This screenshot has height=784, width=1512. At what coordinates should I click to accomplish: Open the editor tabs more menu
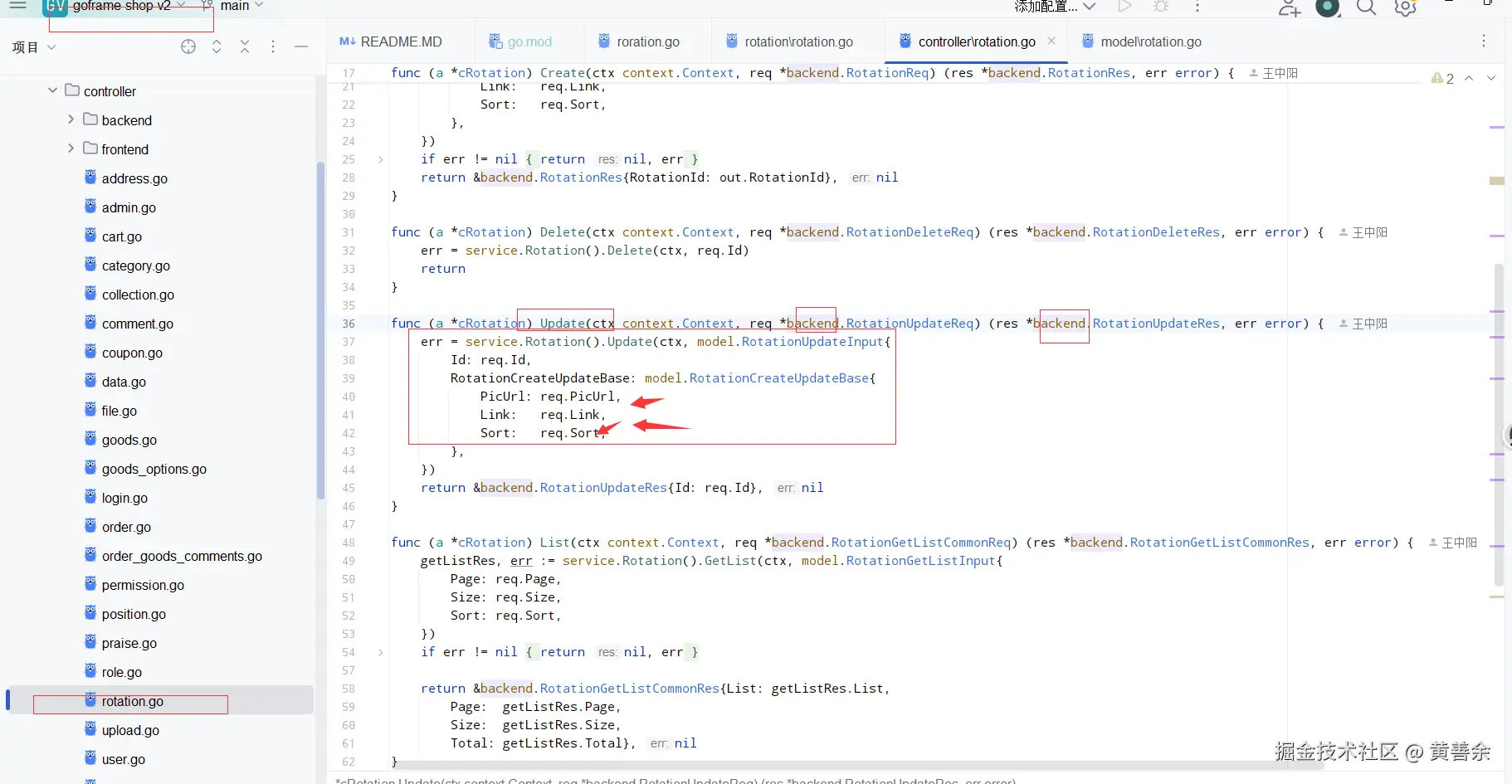pos(1484,41)
